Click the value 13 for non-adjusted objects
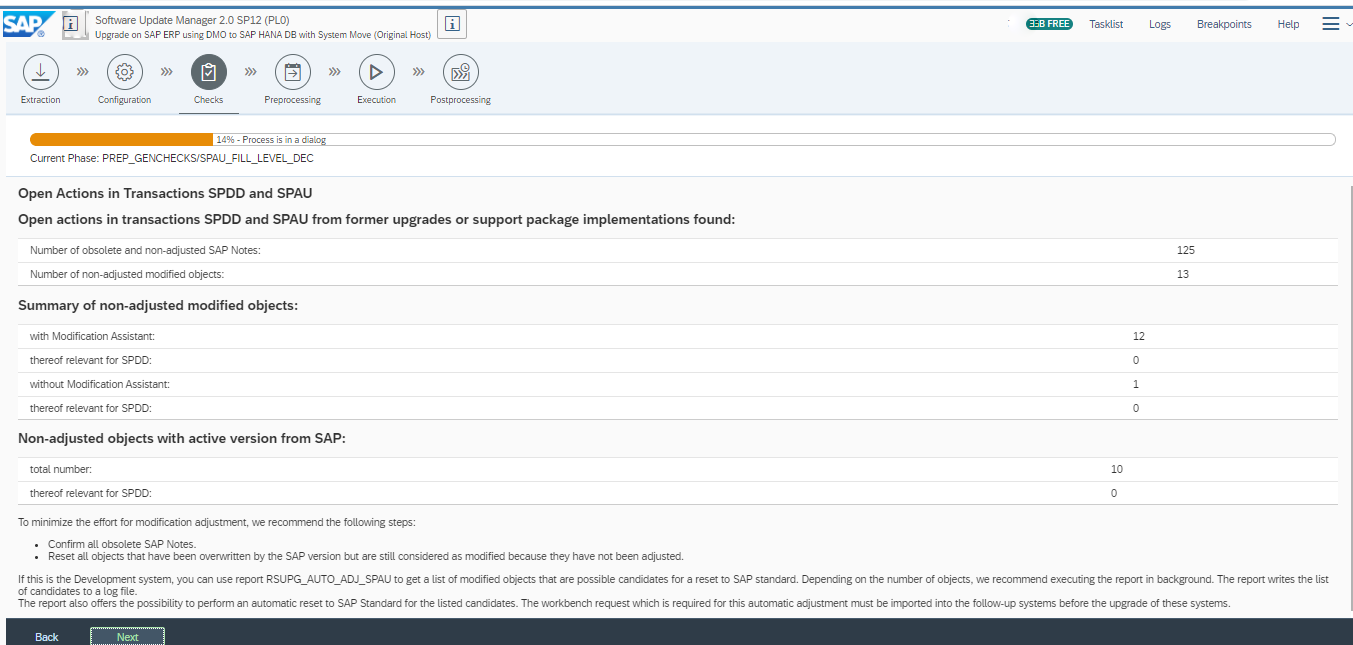Screen dimensions: 1353x645 [1183, 274]
